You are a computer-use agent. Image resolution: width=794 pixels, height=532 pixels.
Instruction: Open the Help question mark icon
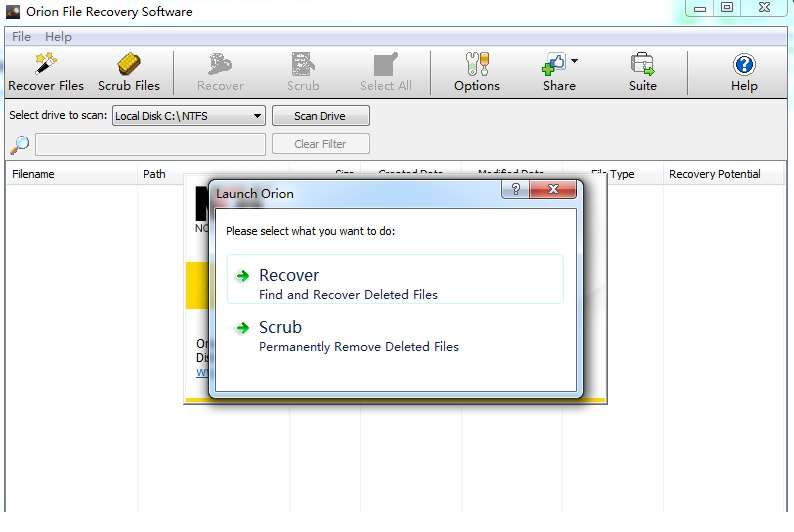(x=744, y=64)
